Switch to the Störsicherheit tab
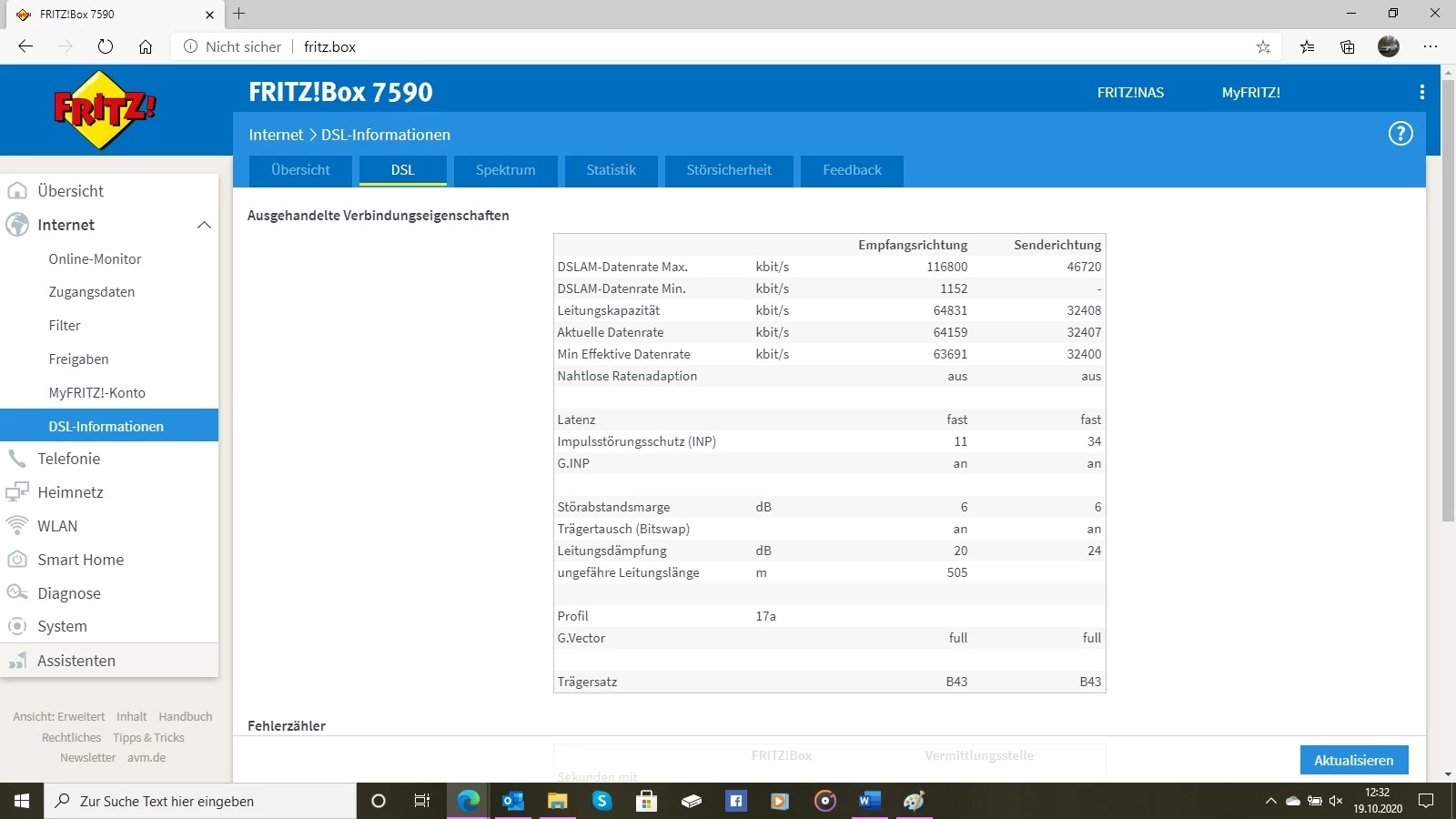 (x=728, y=170)
